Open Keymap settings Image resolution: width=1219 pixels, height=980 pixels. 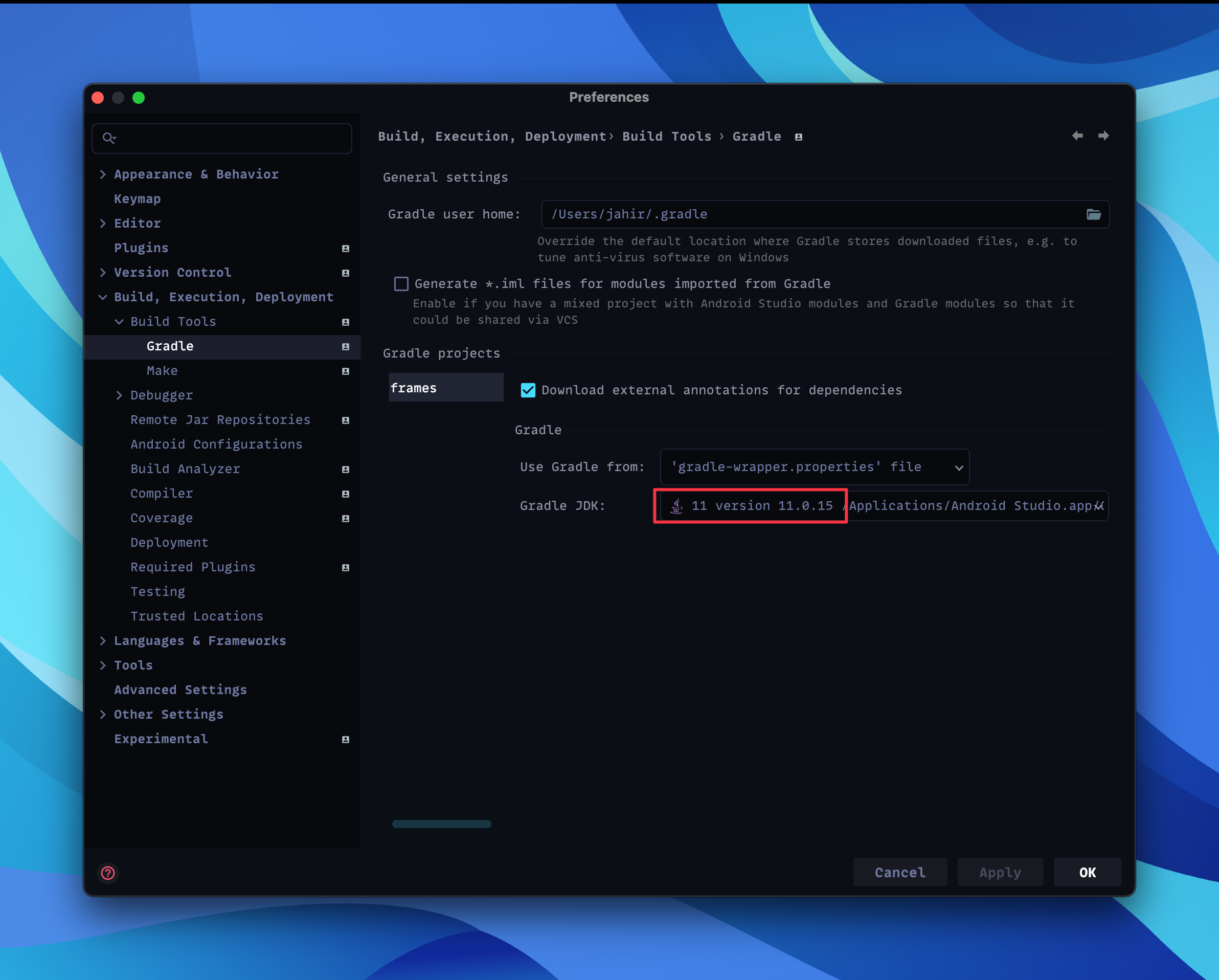pos(138,198)
